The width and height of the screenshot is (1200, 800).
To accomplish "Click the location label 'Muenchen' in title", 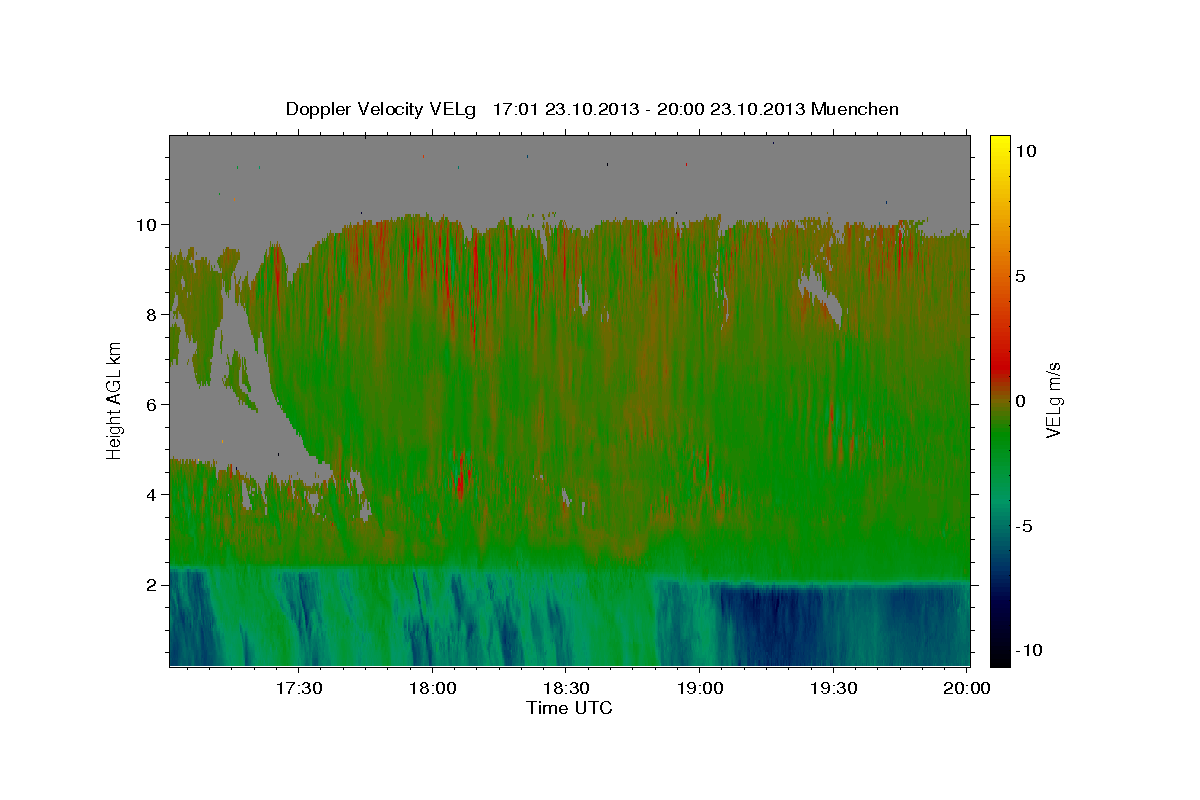I will (x=855, y=109).
